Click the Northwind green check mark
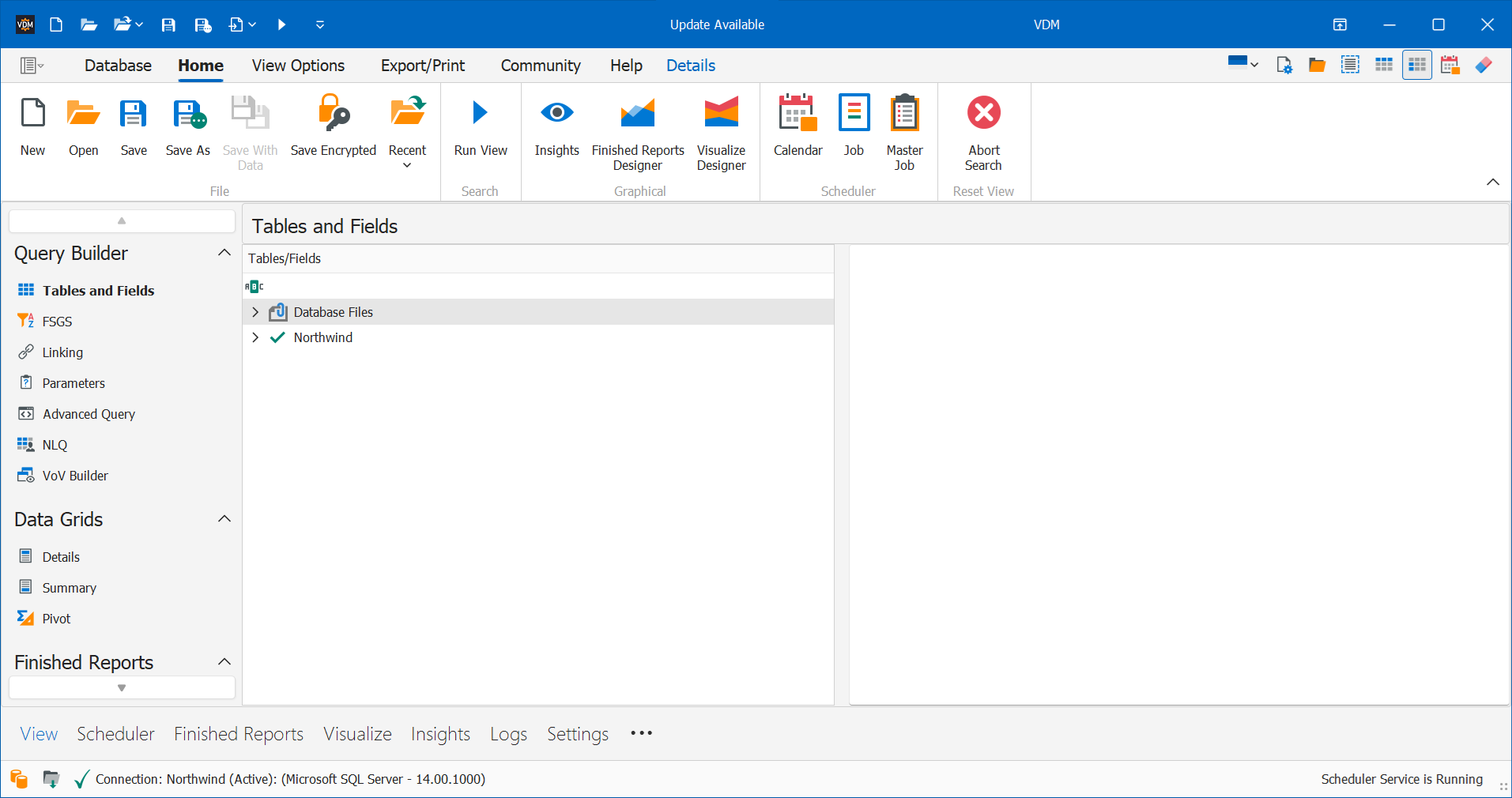The image size is (1512, 798). click(x=277, y=337)
